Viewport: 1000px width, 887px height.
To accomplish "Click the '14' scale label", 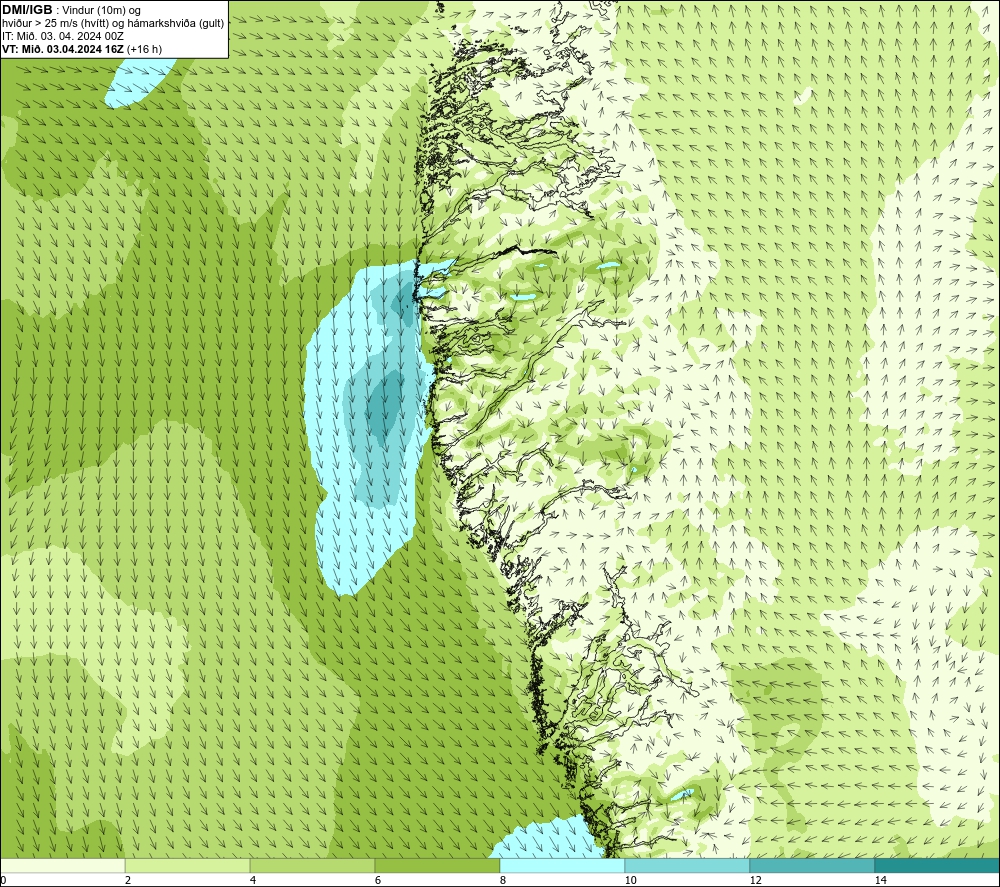I will (880, 880).
